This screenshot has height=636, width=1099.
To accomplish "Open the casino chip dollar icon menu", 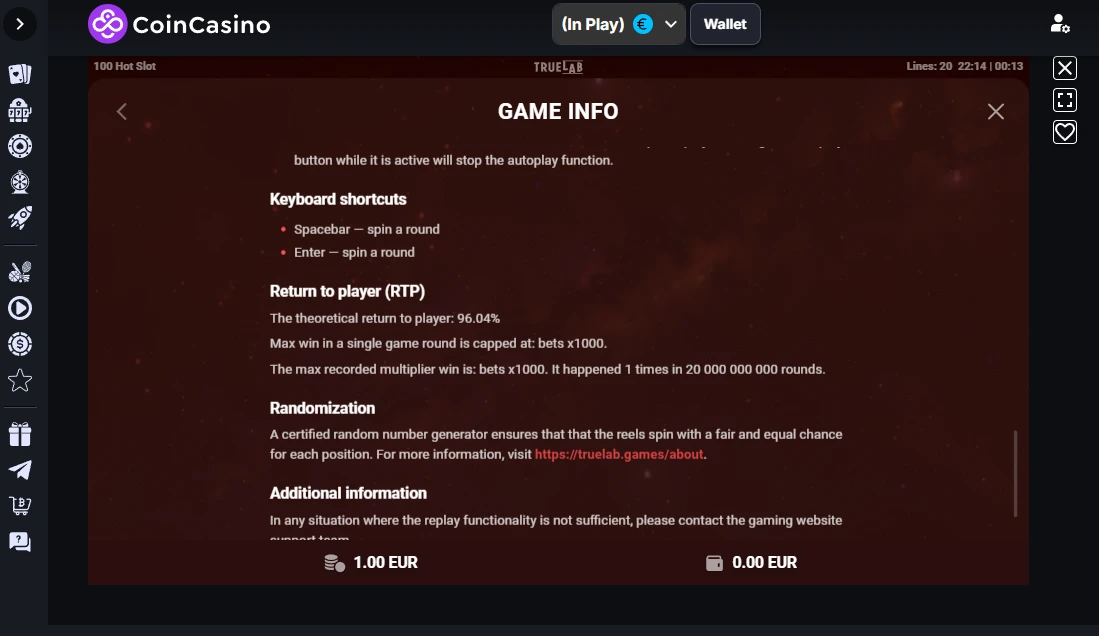I will pyautogui.click(x=20, y=344).
